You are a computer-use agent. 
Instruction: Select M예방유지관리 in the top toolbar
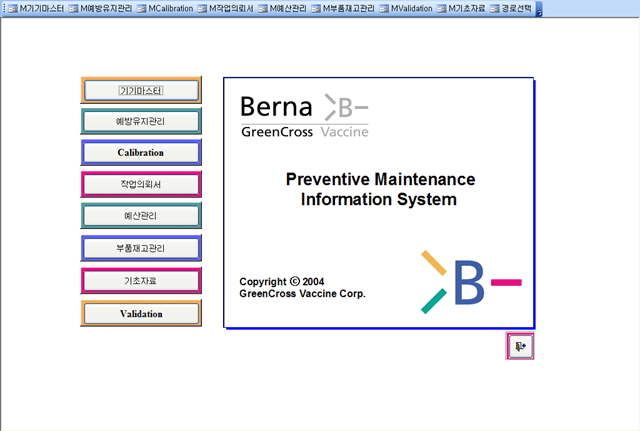[101, 9]
